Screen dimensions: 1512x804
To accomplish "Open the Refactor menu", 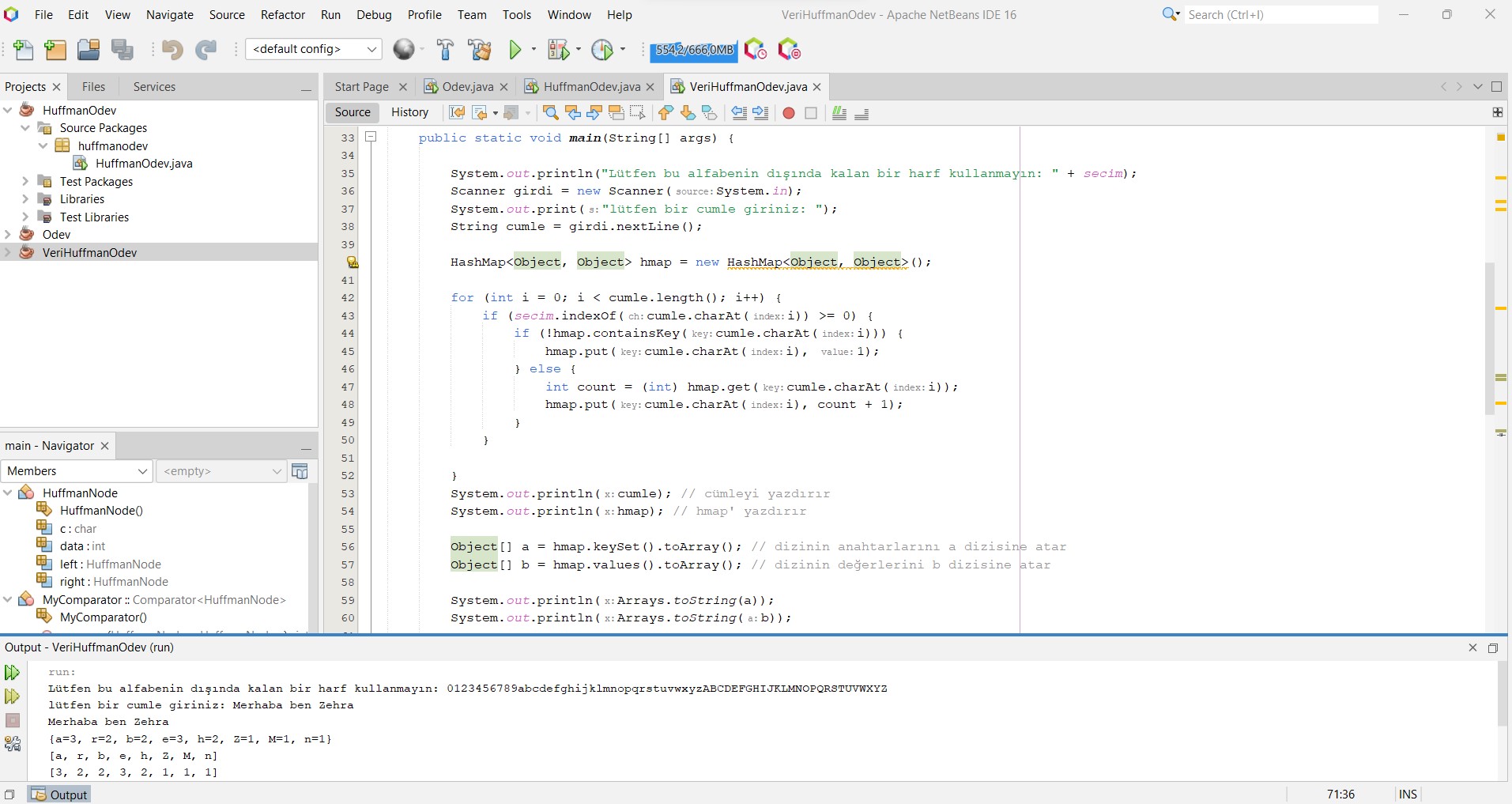I will coord(283,14).
